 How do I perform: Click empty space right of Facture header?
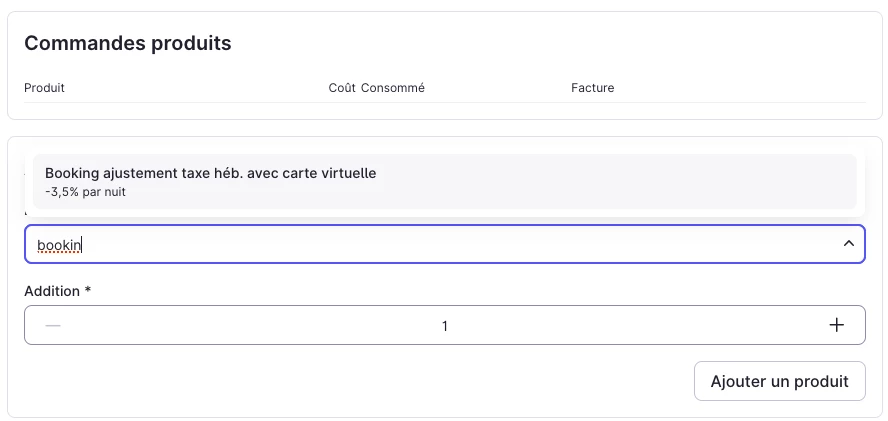pos(740,88)
